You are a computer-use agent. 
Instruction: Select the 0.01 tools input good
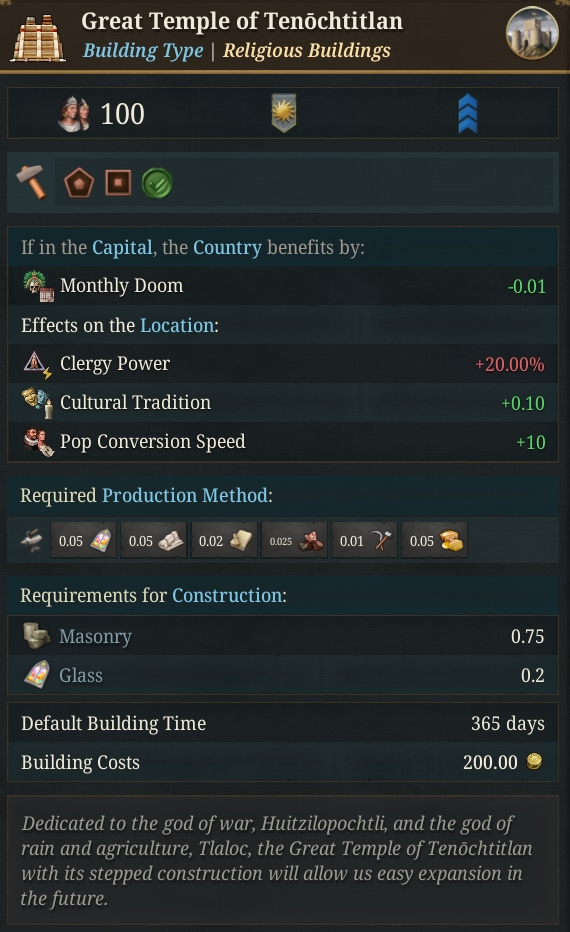[364, 540]
